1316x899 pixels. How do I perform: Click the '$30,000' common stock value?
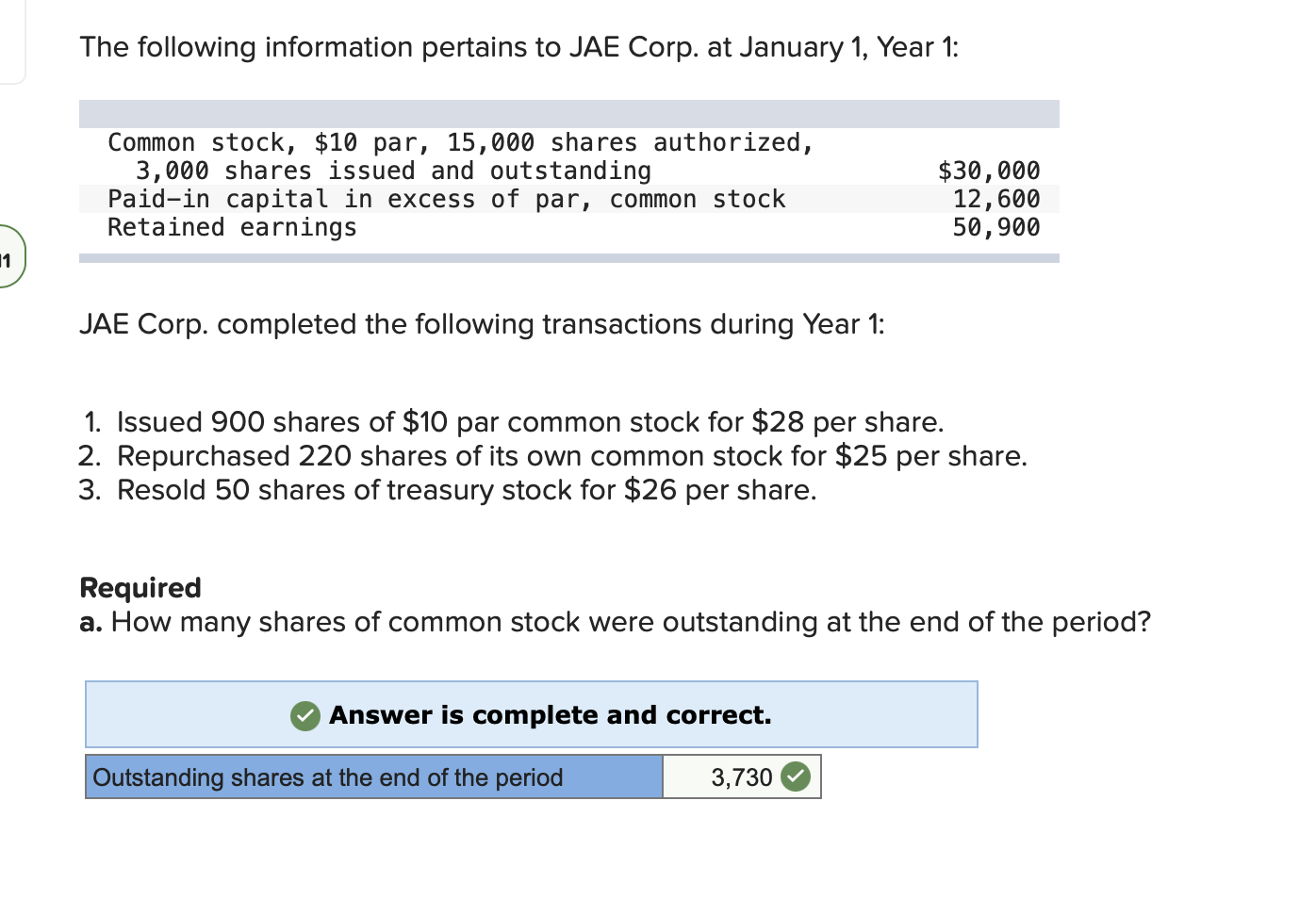coord(988,170)
